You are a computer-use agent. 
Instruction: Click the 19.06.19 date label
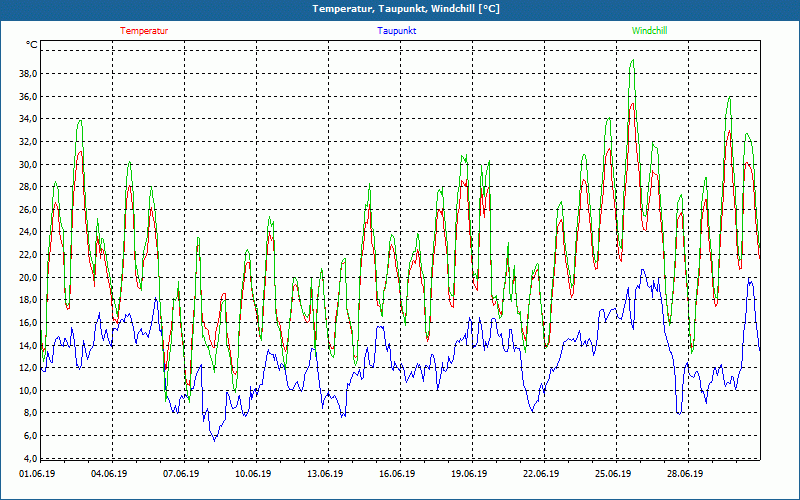(x=469, y=473)
